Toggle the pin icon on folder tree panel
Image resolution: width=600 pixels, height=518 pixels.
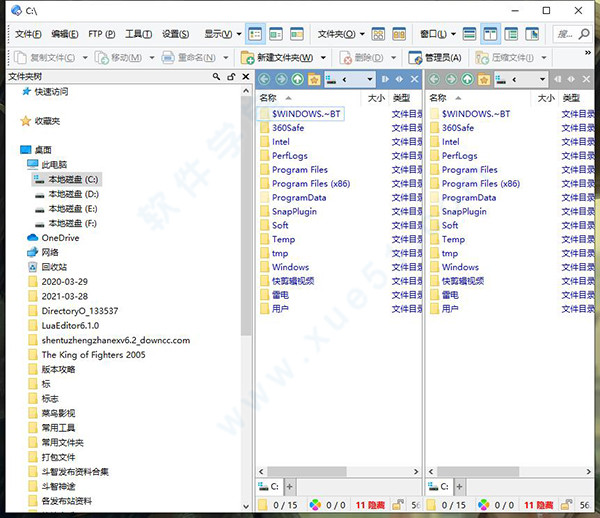coord(229,76)
